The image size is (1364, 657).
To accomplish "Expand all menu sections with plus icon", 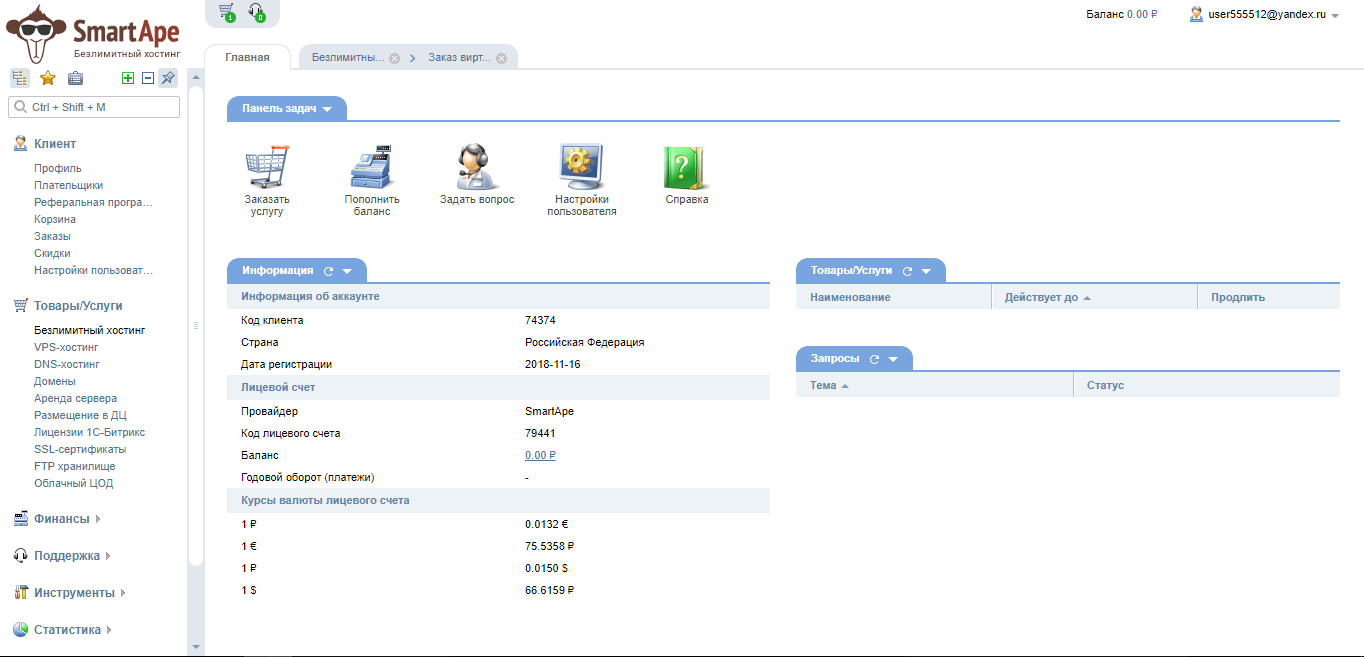I will (128, 78).
